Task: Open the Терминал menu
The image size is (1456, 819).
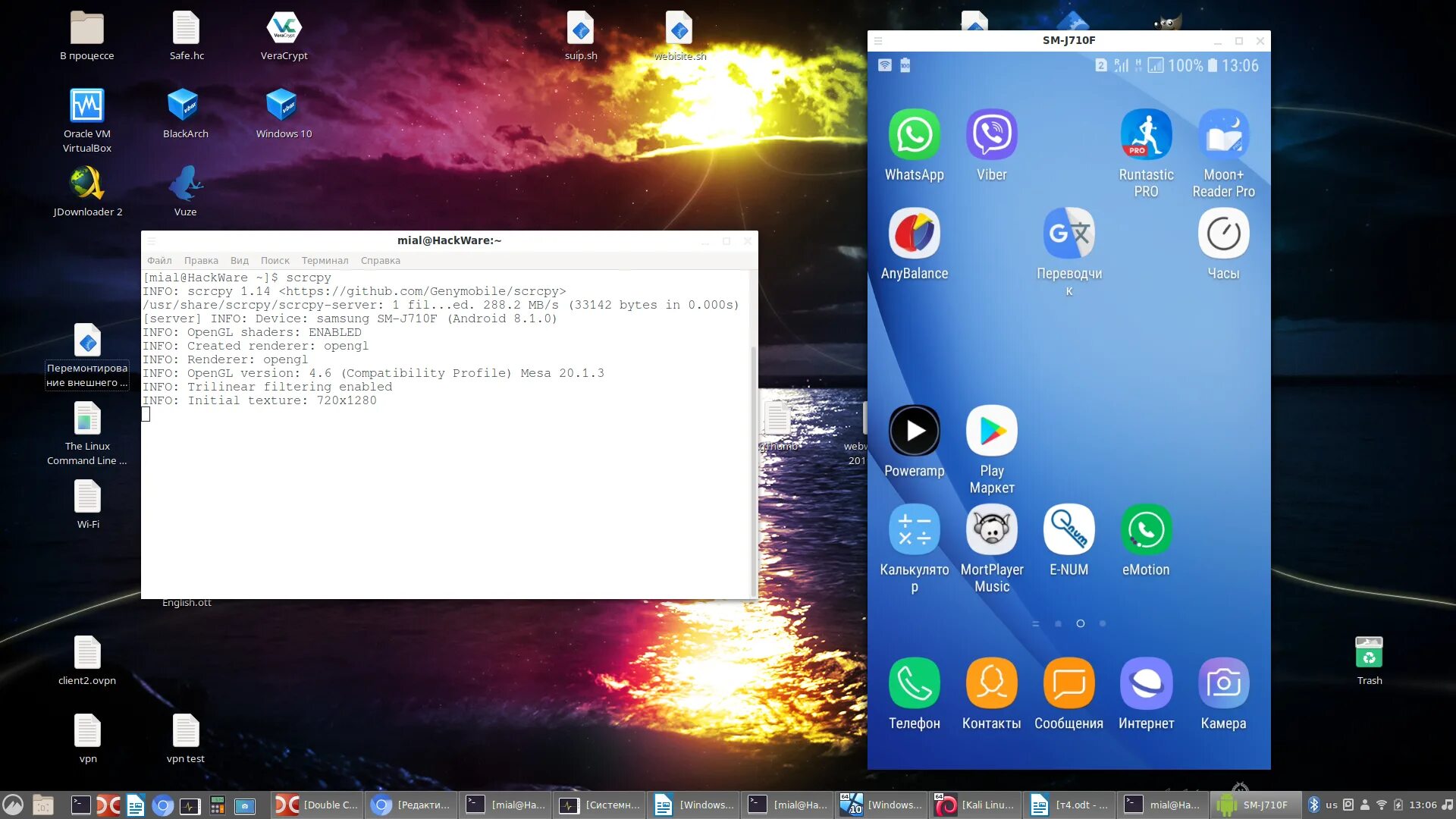Action: [325, 260]
